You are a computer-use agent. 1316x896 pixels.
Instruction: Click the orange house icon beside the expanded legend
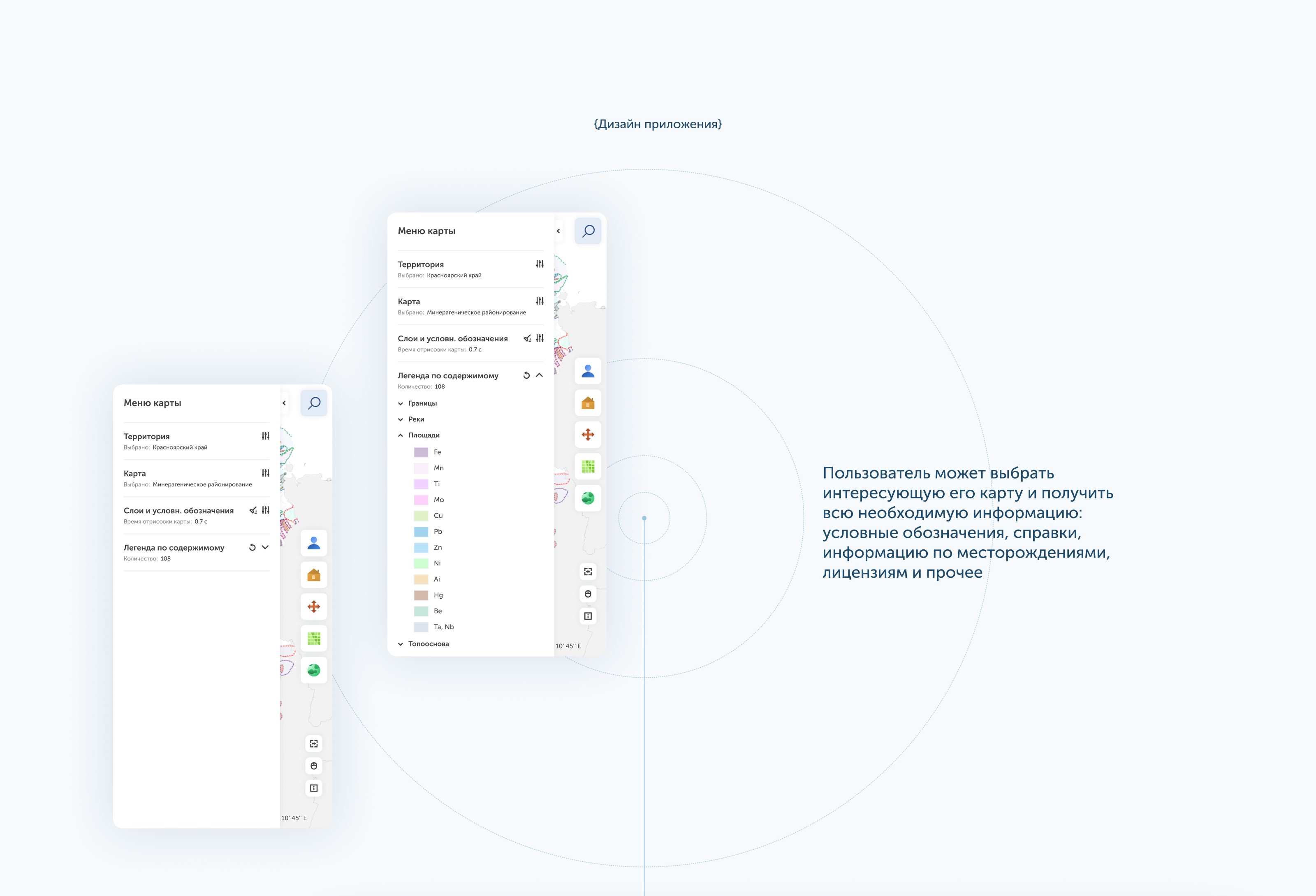coord(588,403)
